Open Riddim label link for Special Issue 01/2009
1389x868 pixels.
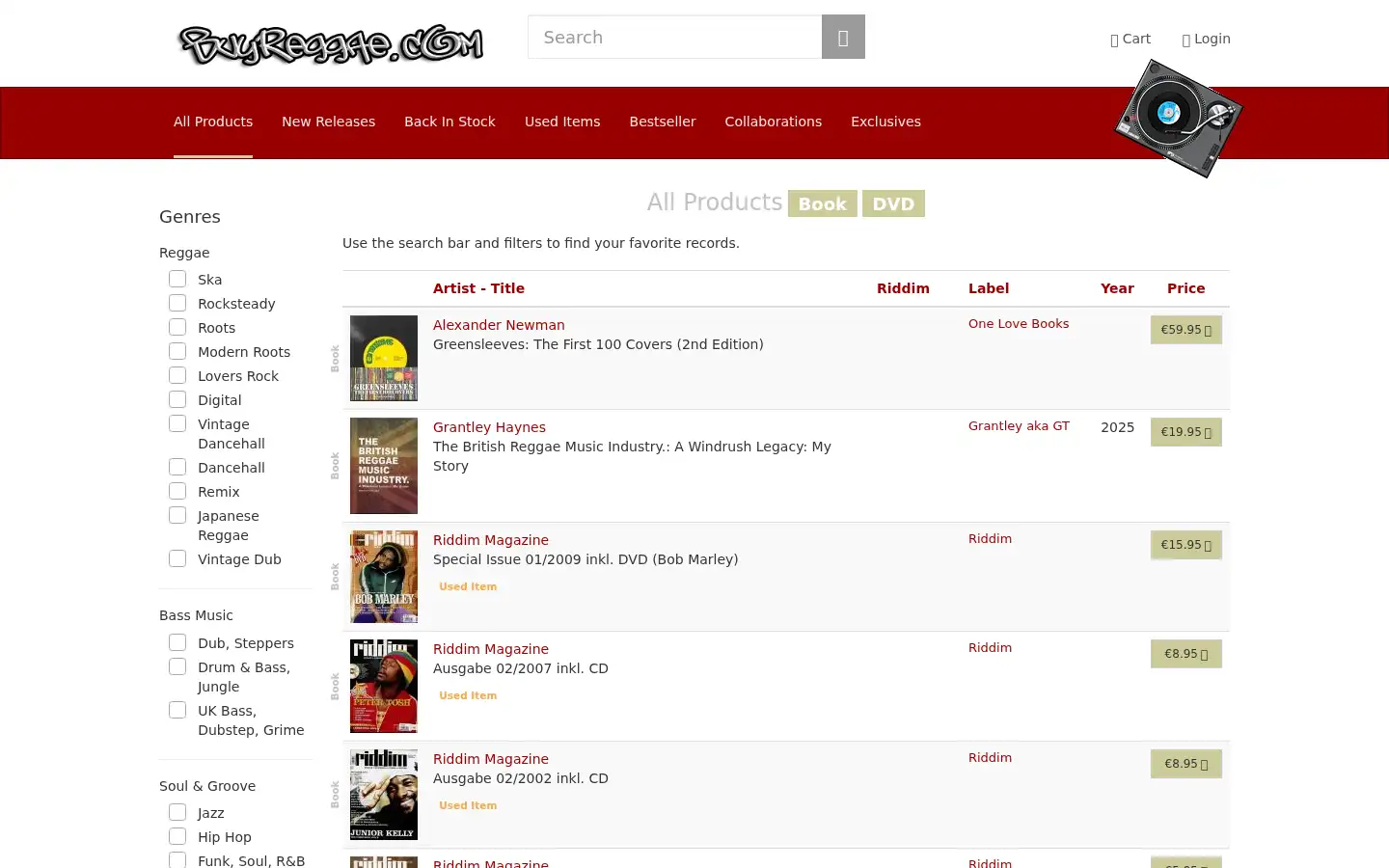[x=990, y=539]
